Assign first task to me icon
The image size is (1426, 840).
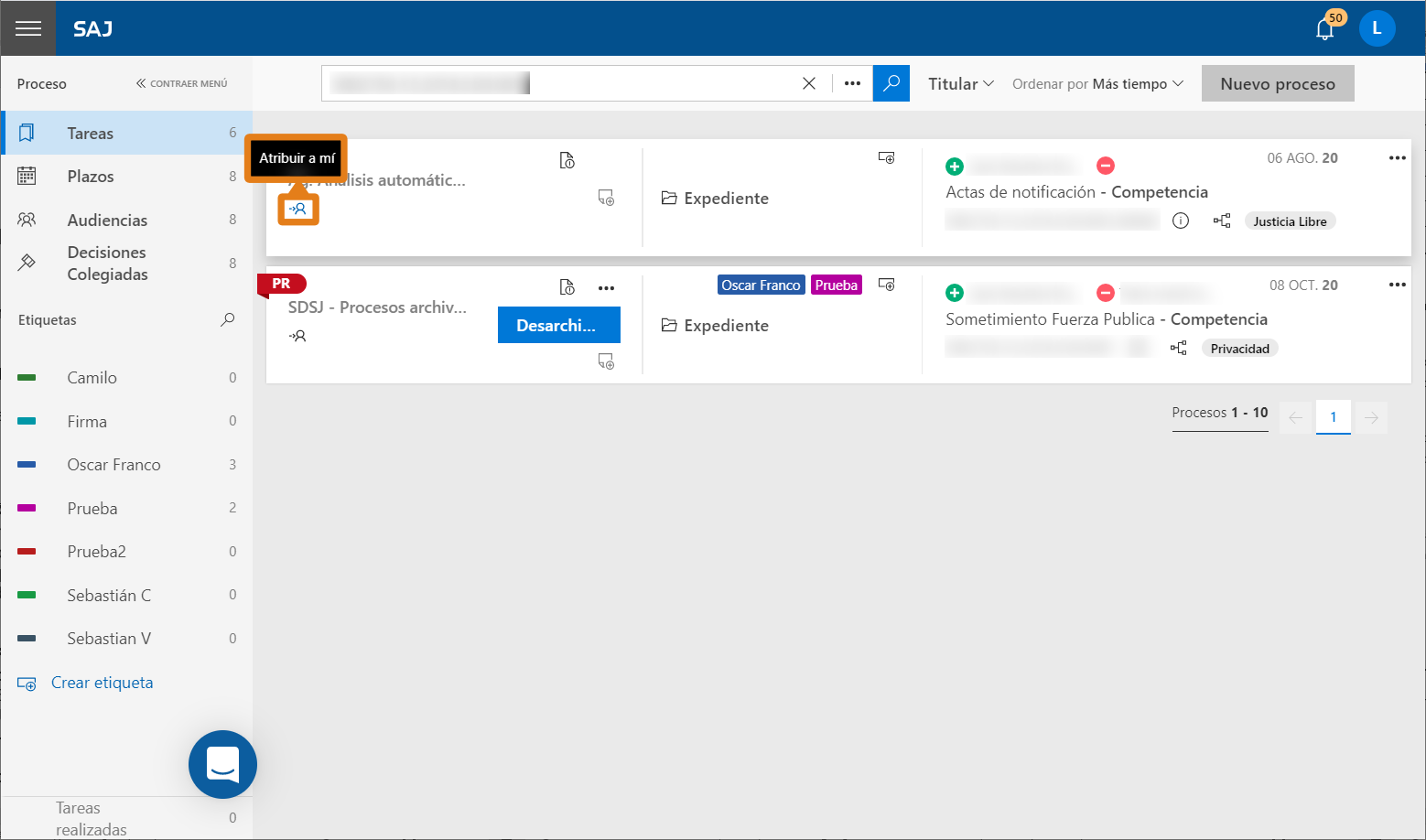click(297, 209)
